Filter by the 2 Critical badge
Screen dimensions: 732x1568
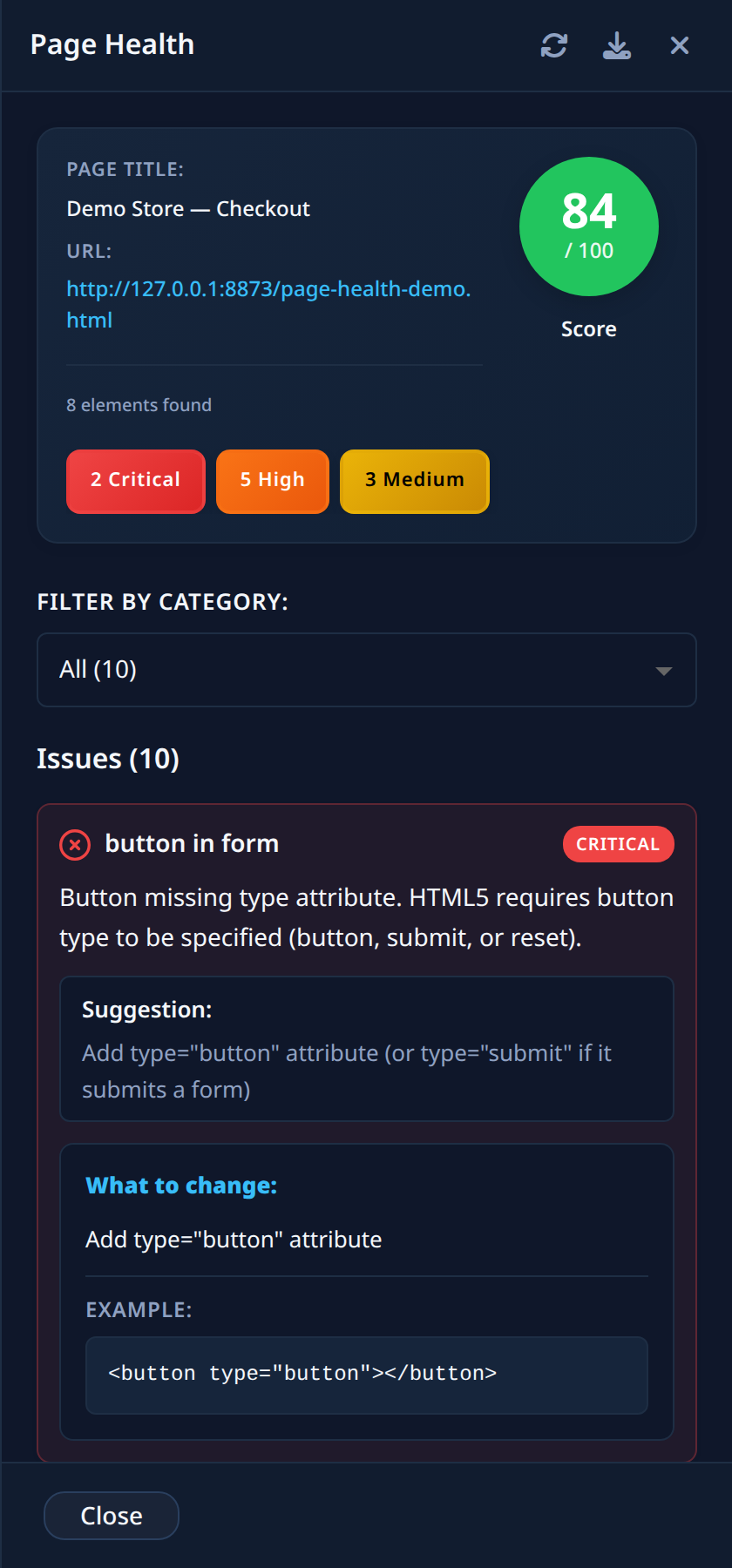click(x=136, y=482)
